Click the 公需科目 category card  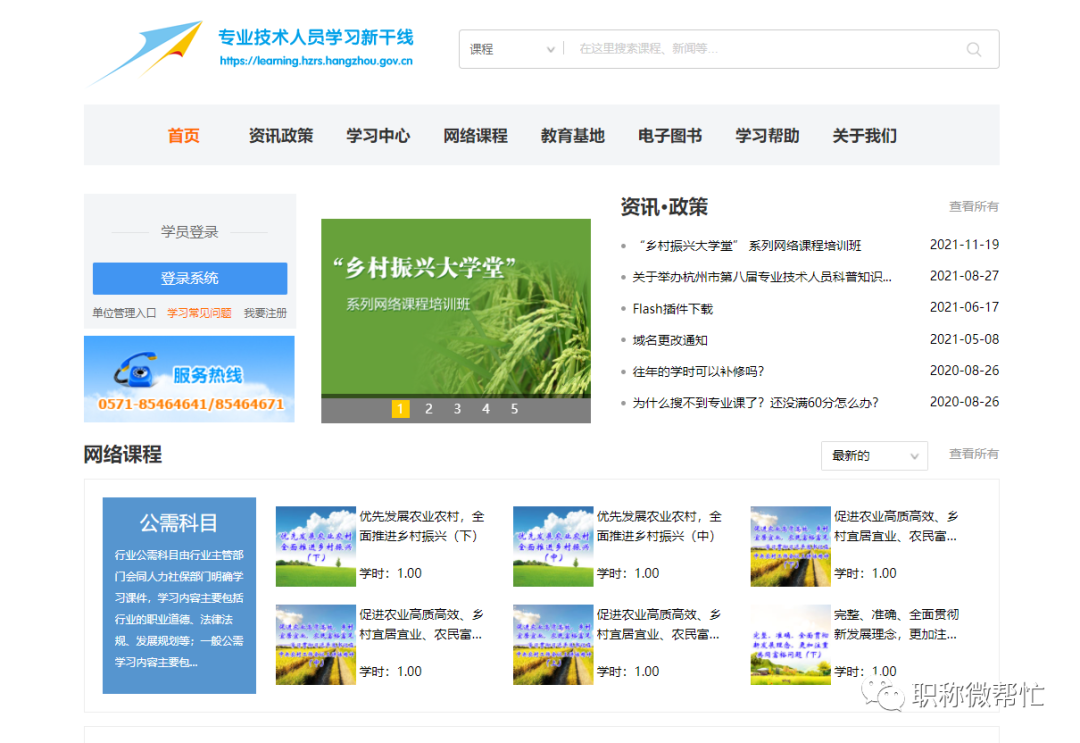(x=179, y=596)
